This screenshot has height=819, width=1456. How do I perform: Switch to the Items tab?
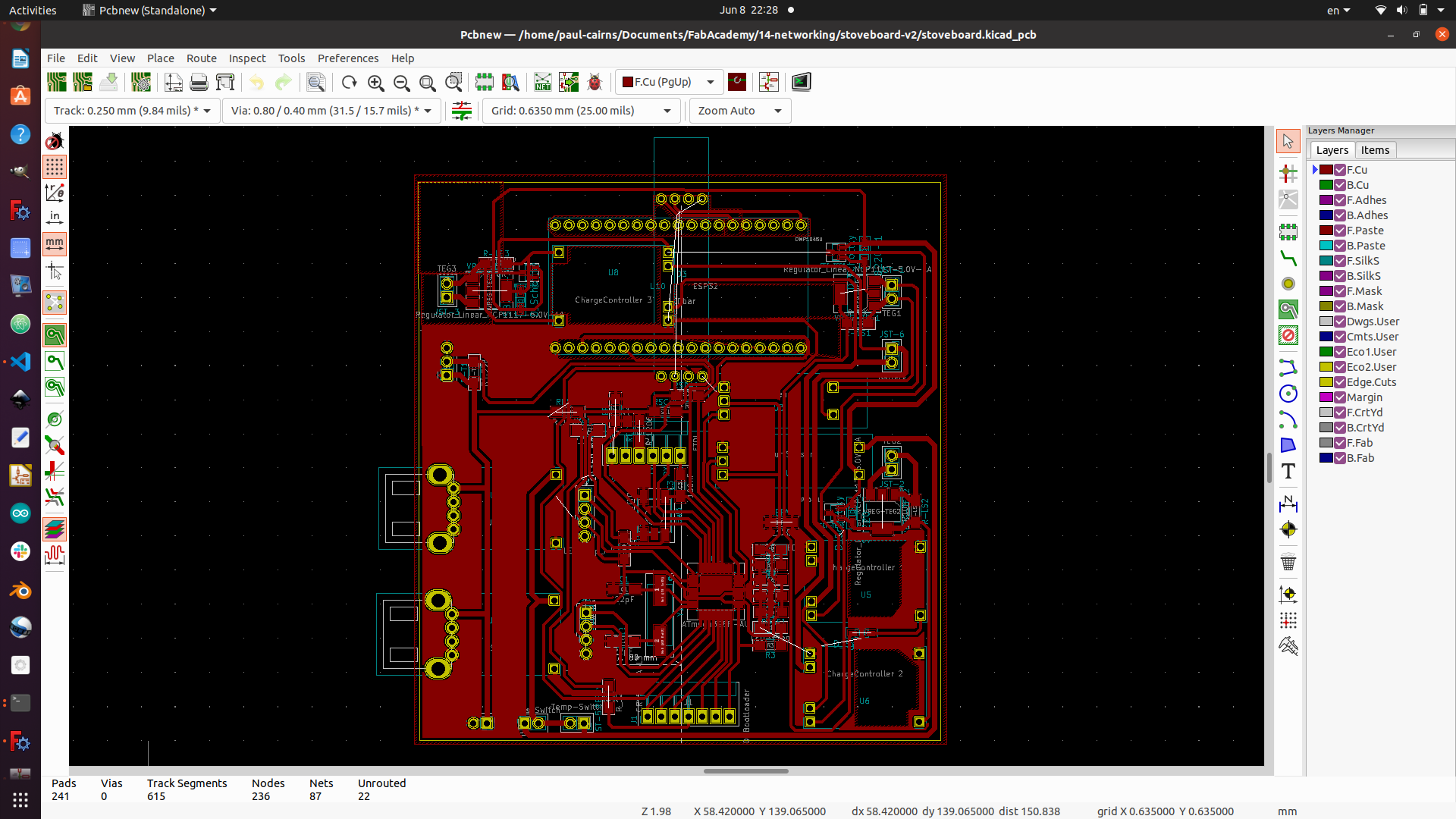(x=1375, y=150)
